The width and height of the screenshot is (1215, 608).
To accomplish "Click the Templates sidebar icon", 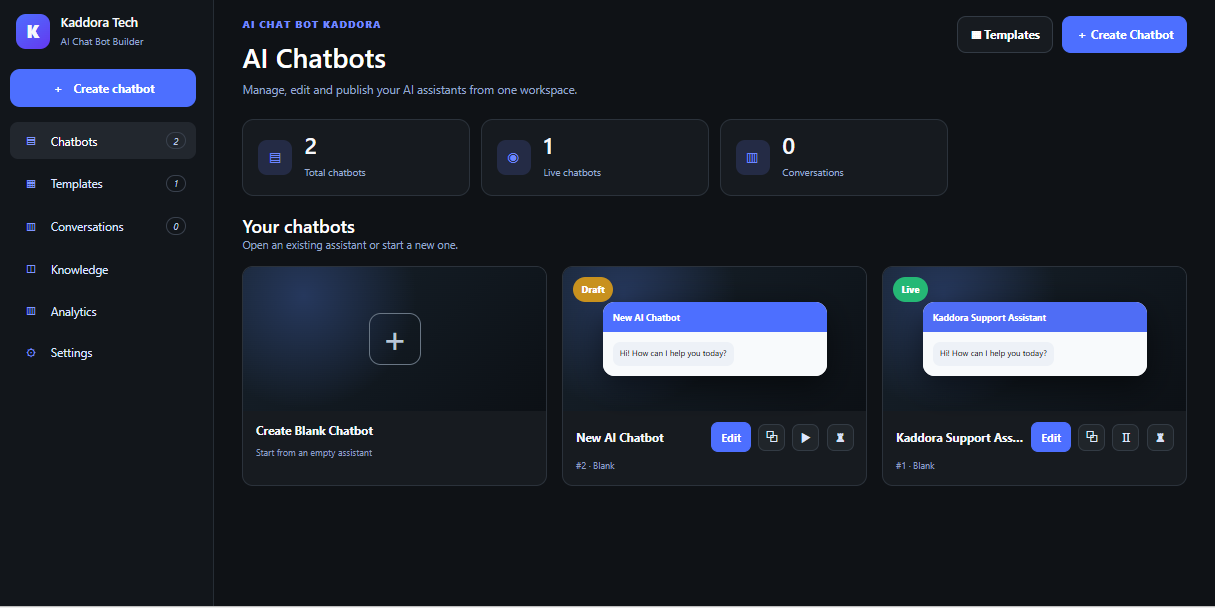I will (30, 184).
